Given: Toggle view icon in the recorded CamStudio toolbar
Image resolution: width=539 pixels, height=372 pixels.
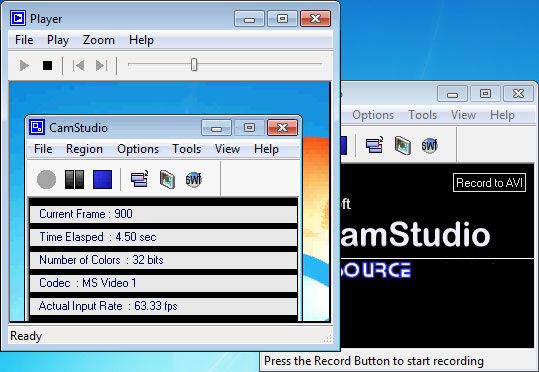Looking at the screenshot, I should click(x=139, y=179).
